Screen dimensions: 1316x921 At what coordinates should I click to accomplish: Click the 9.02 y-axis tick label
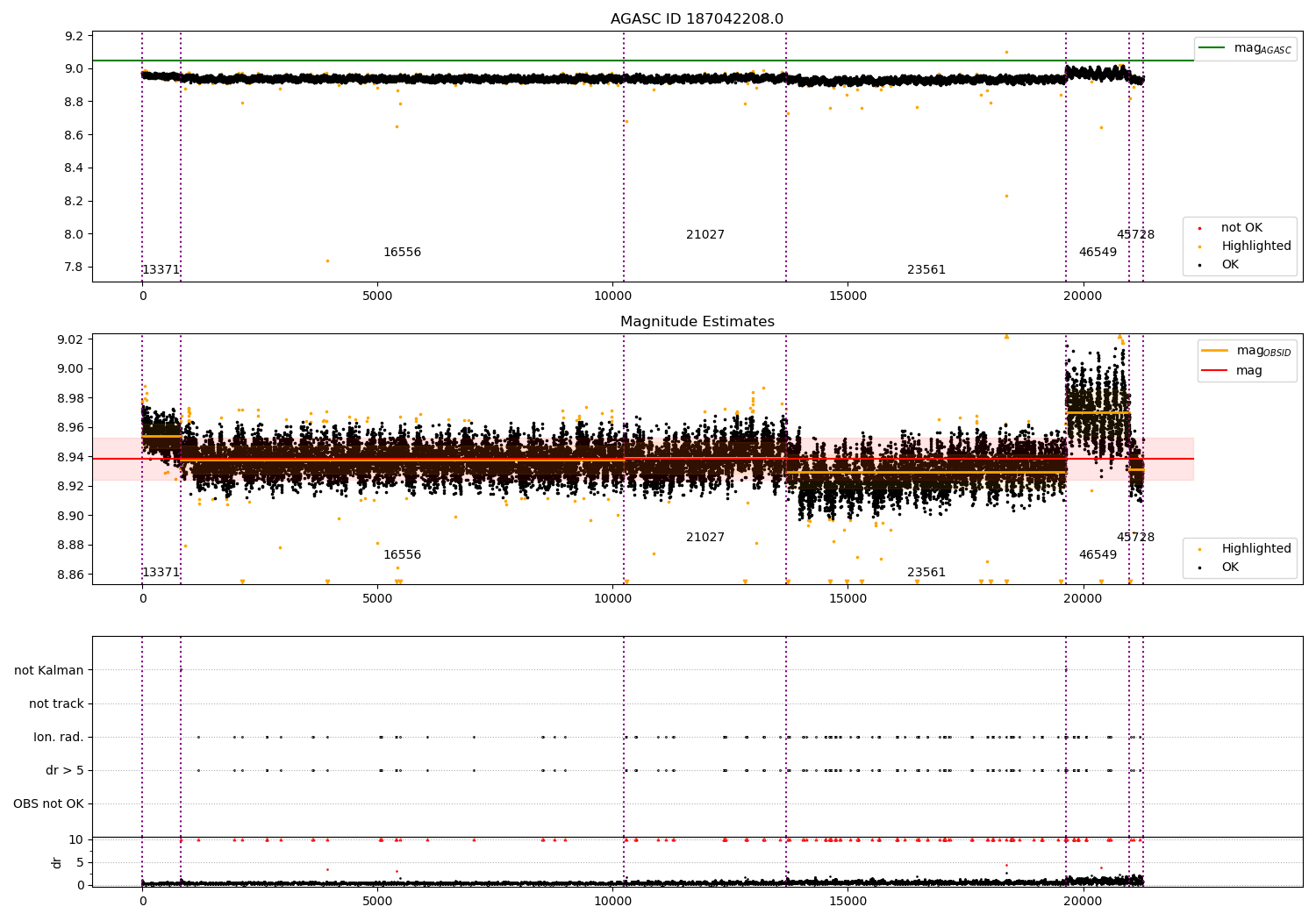click(70, 339)
